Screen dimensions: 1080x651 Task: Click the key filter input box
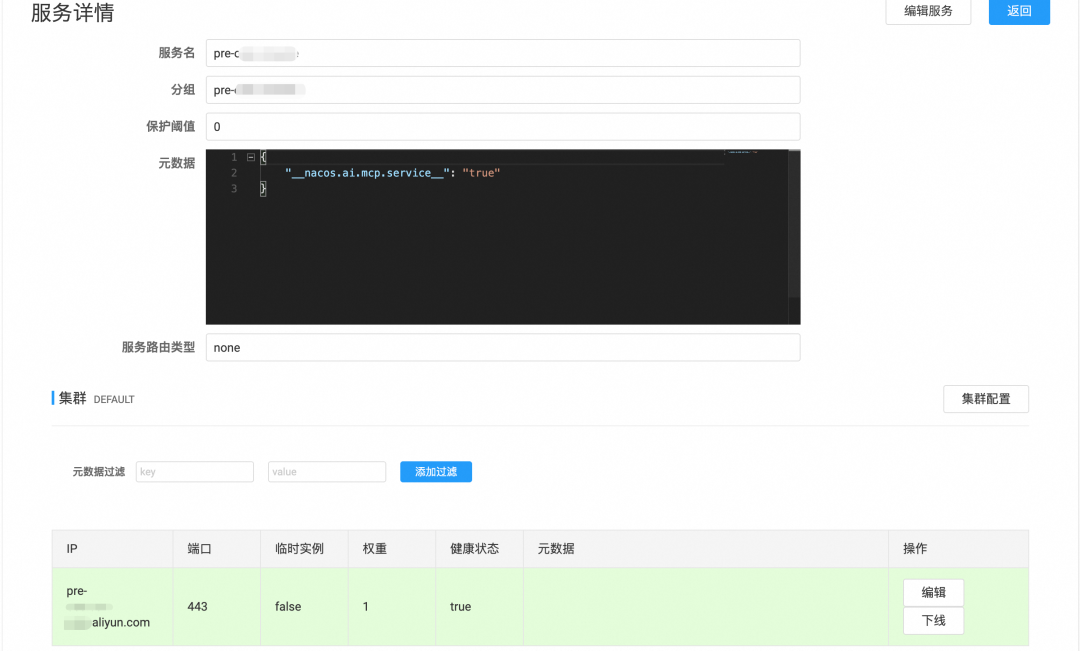(194, 471)
